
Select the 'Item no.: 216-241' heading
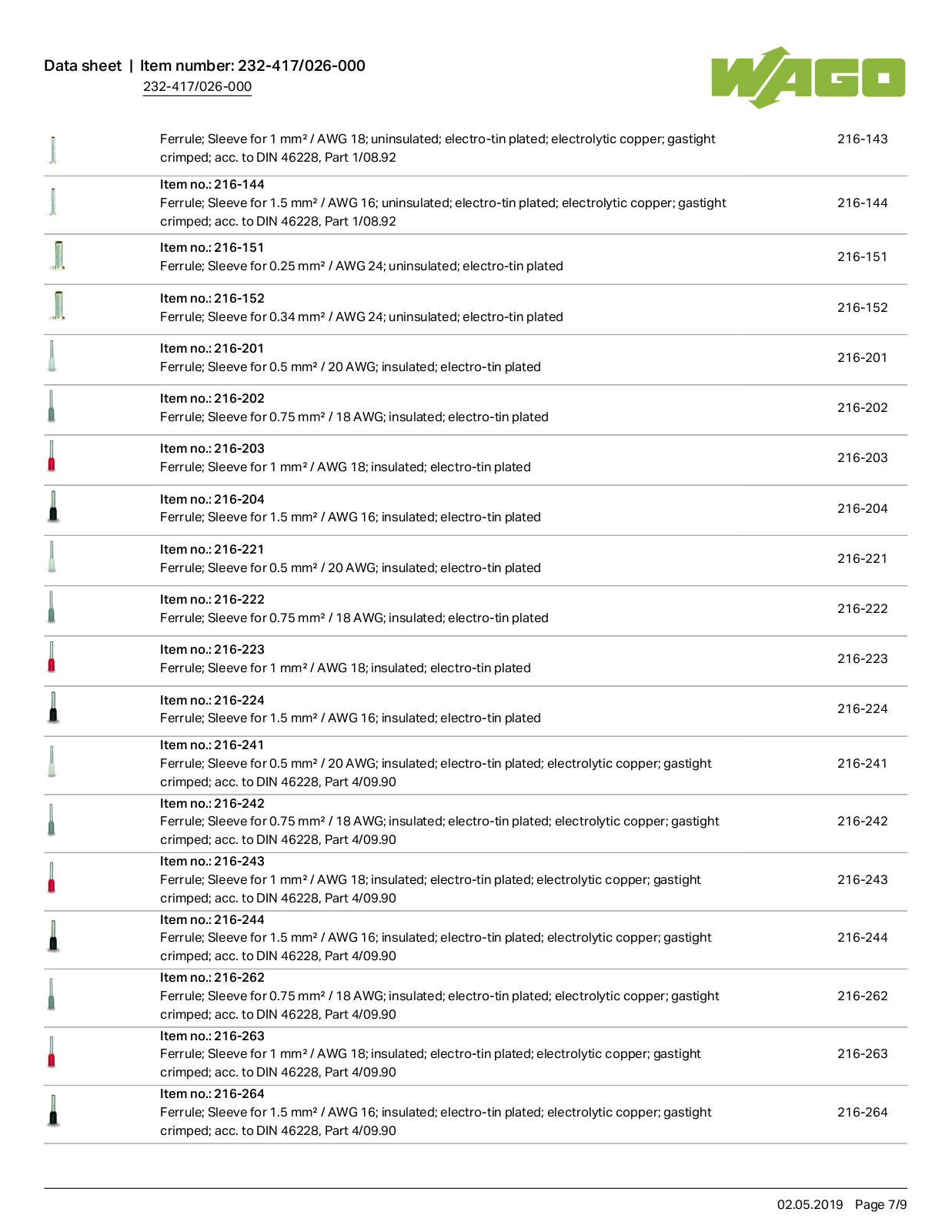pos(212,745)
